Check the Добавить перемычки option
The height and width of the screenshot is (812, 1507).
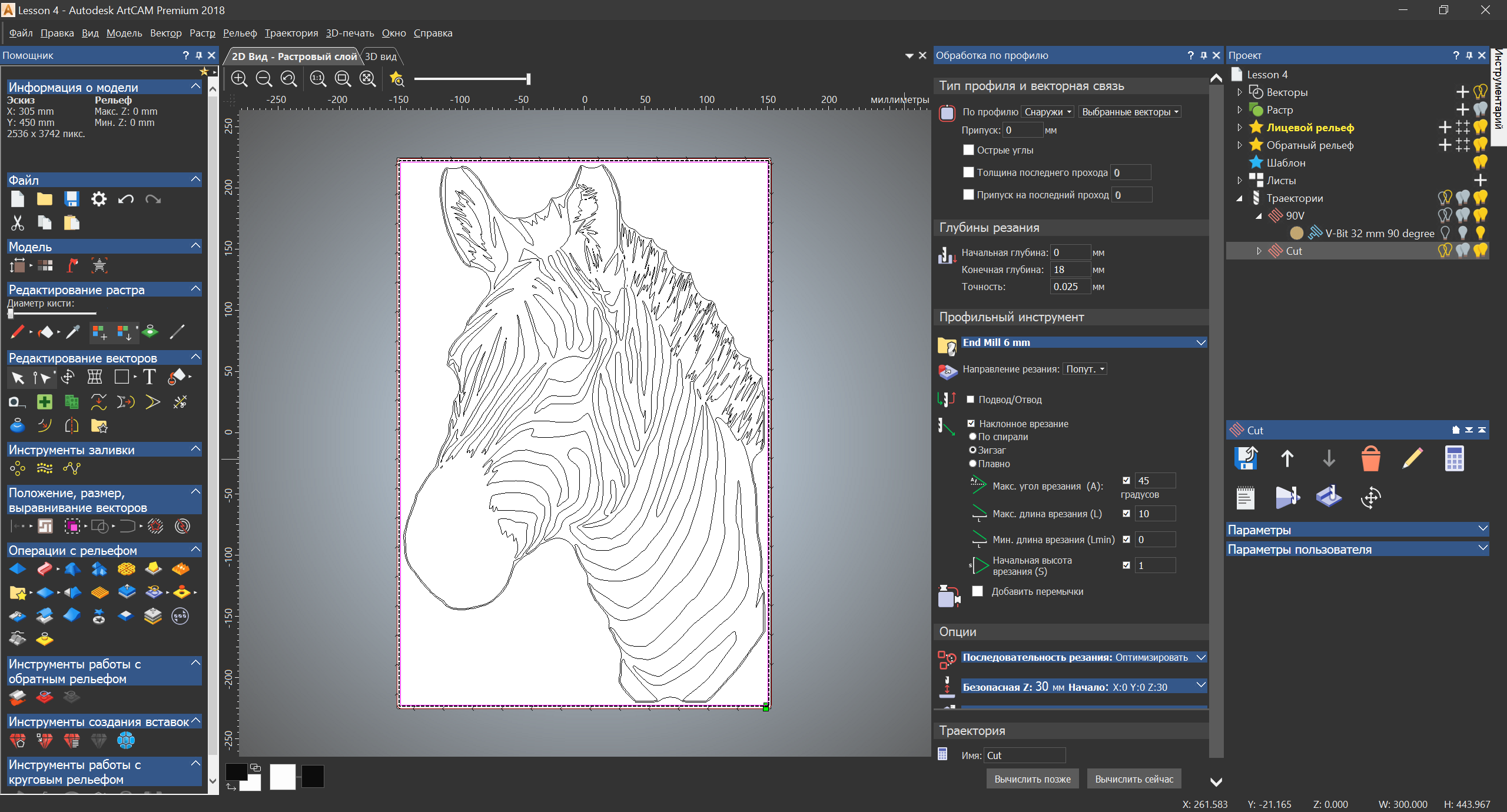point(978,591)
